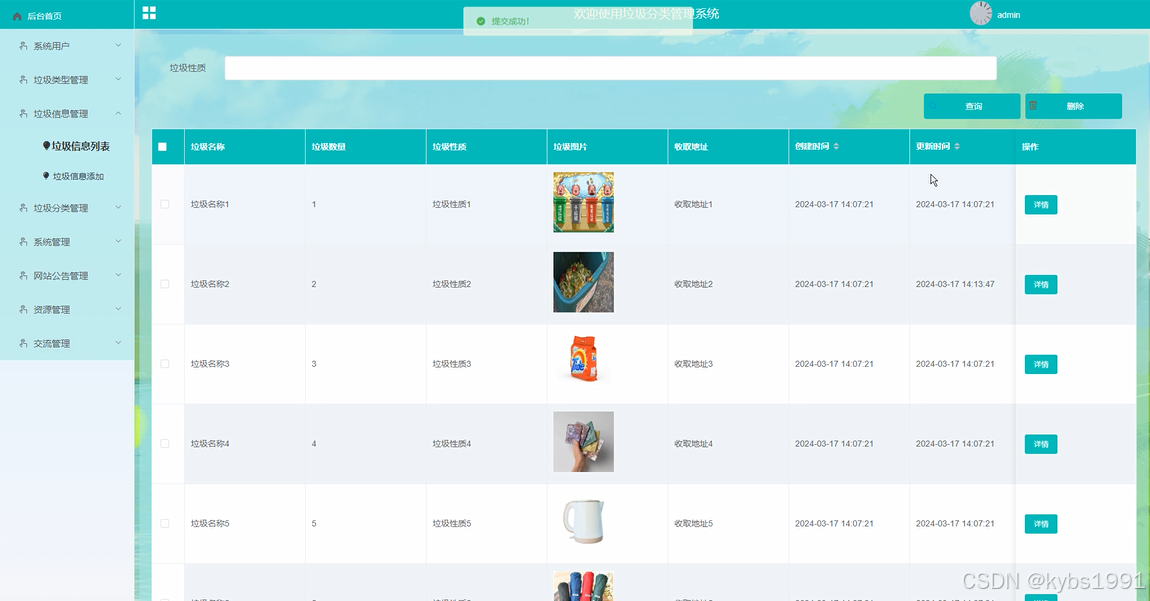
Task: Open the 垃圾信息列表 submenu item
Action: [81, 146]
